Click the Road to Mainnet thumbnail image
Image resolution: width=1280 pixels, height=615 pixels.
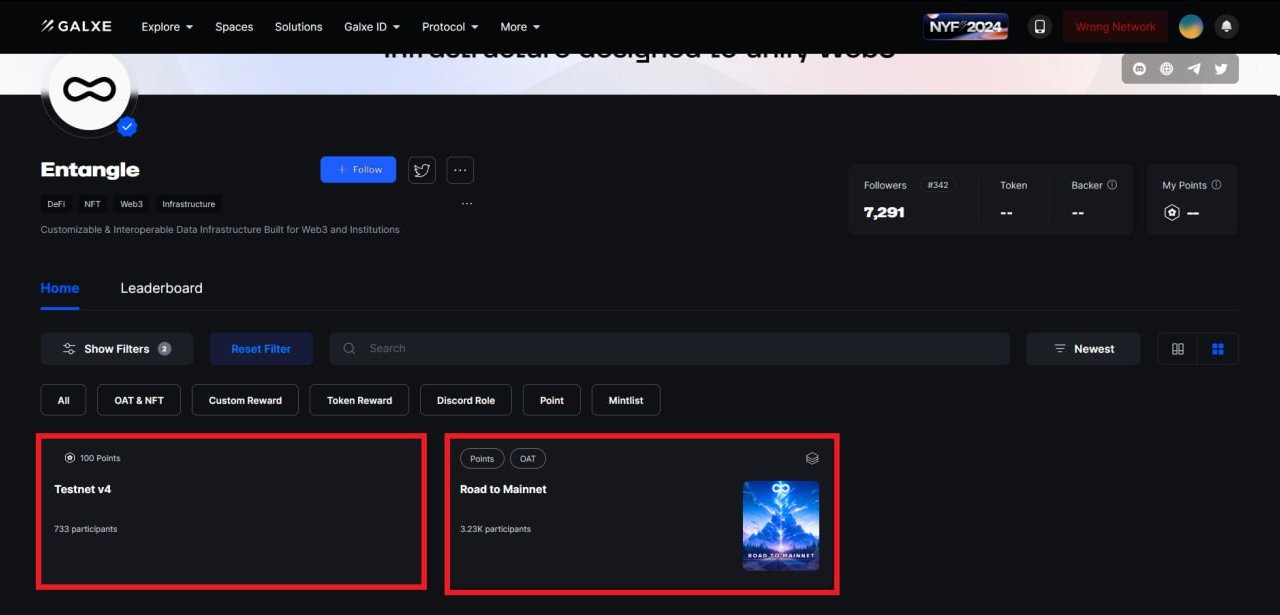(x=781, y=526)
